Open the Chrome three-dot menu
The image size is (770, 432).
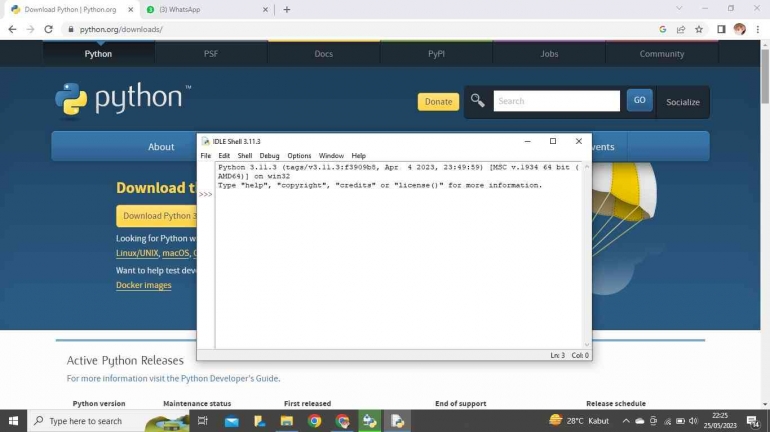tap(758, 29)
